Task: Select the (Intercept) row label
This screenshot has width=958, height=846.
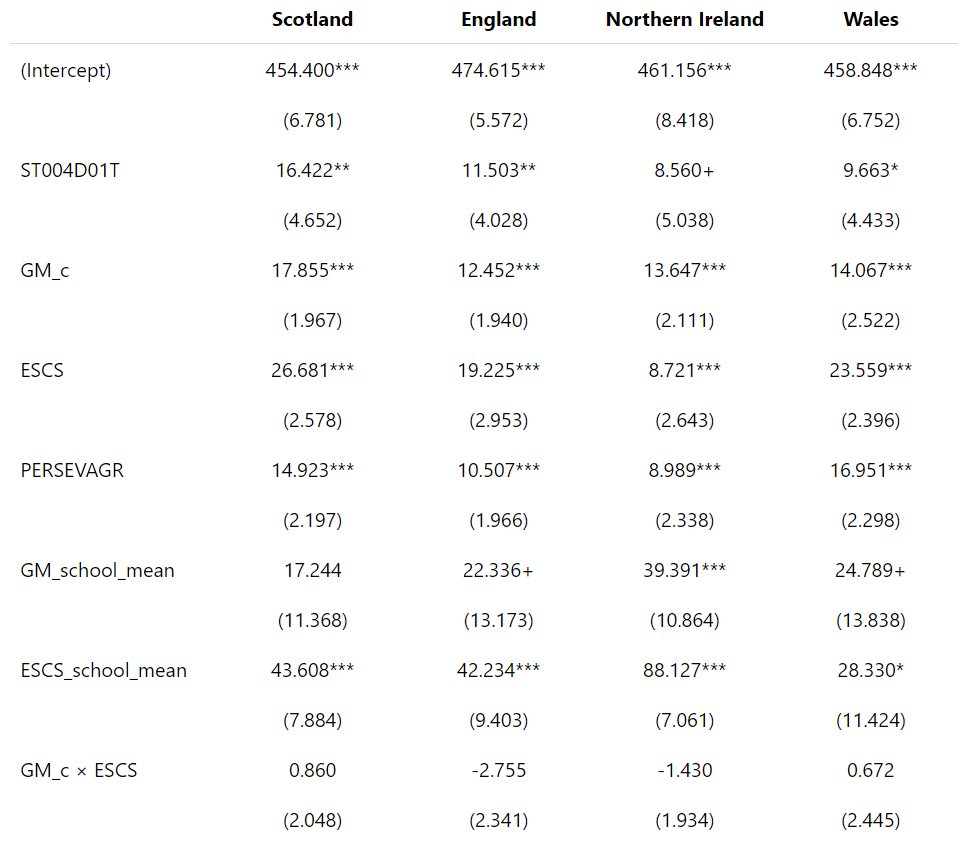Action: (x=66, y=70)
